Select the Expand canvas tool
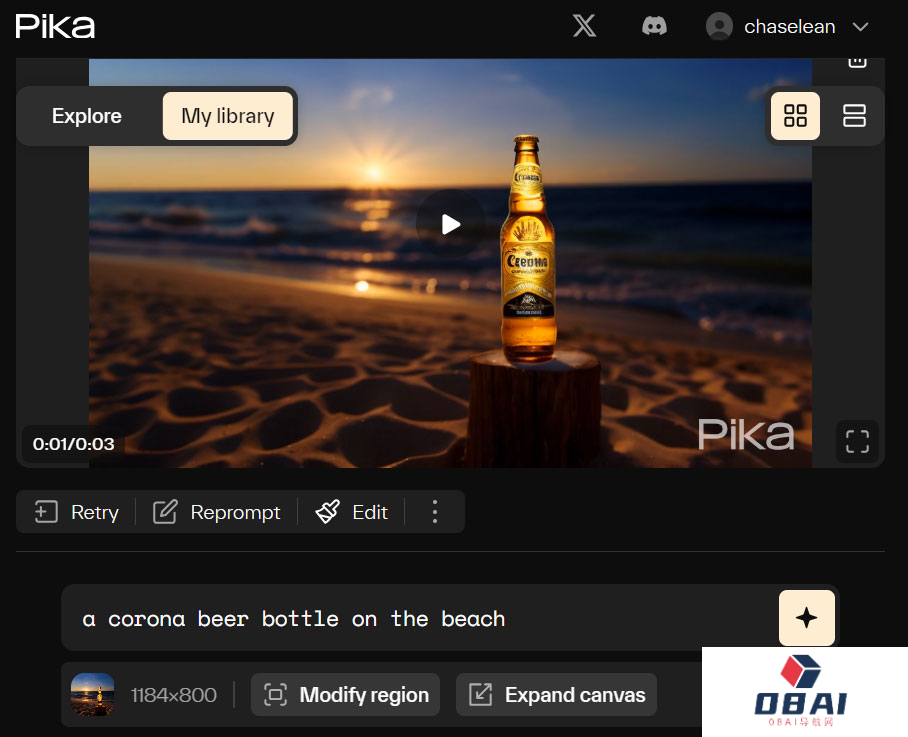The image size is (908, 737). 557,695
